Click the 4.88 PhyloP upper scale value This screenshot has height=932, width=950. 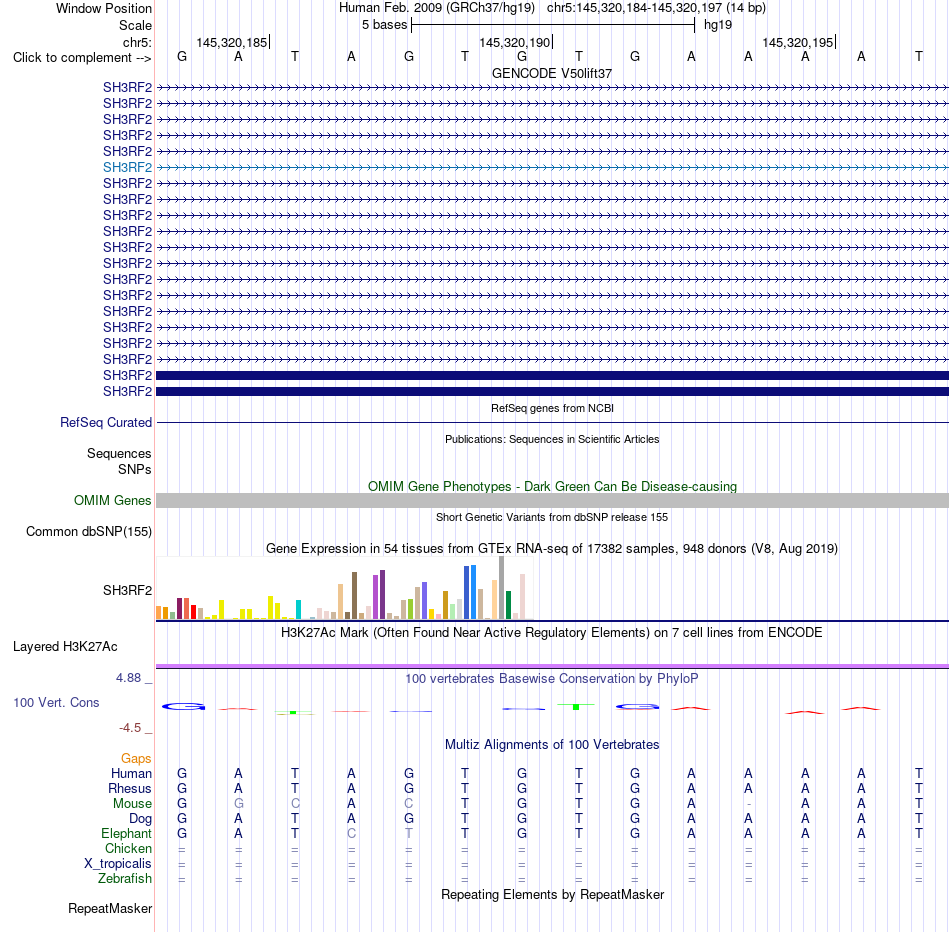128,678
